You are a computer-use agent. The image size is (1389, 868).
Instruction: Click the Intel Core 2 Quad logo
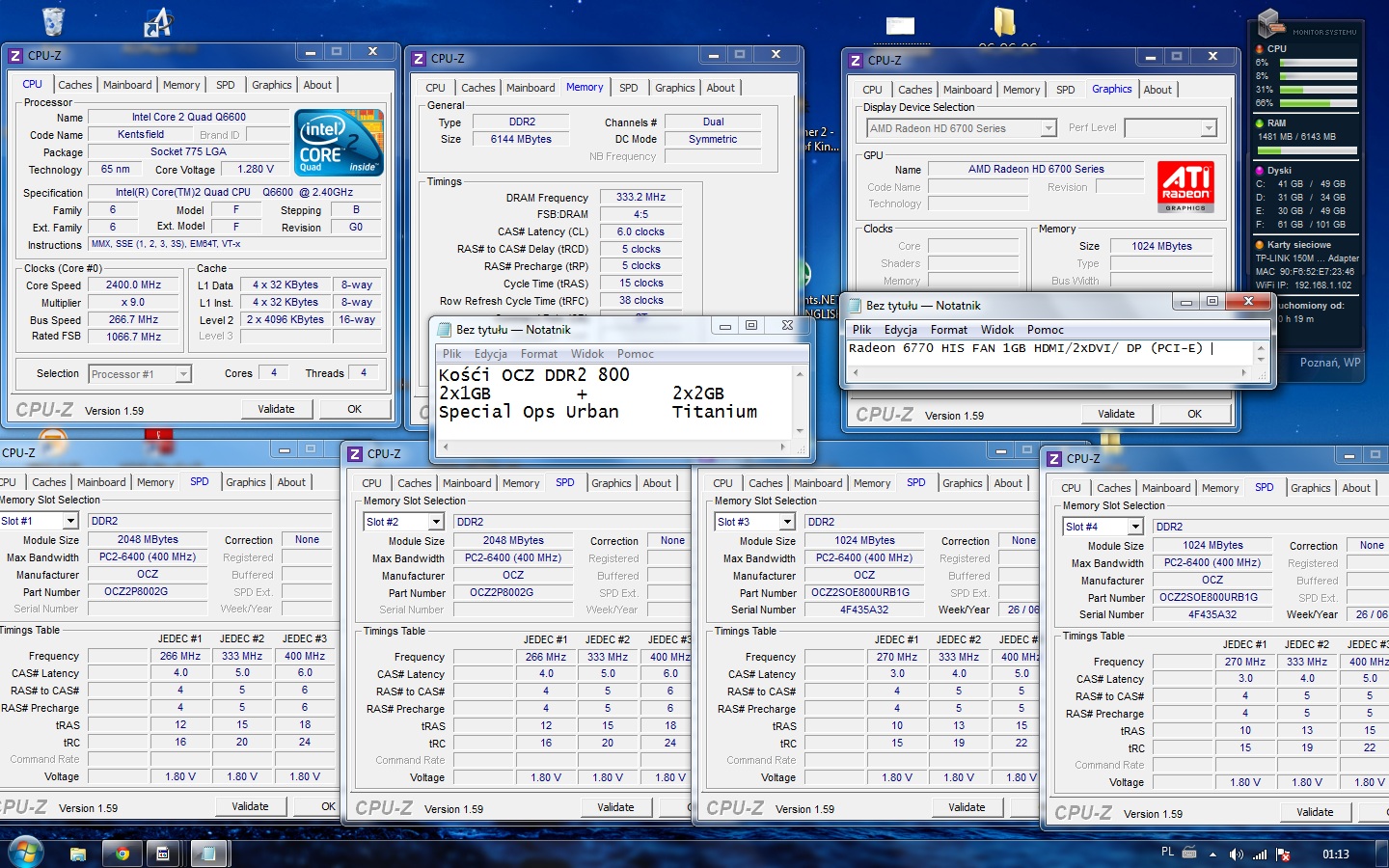click(340, 143)
